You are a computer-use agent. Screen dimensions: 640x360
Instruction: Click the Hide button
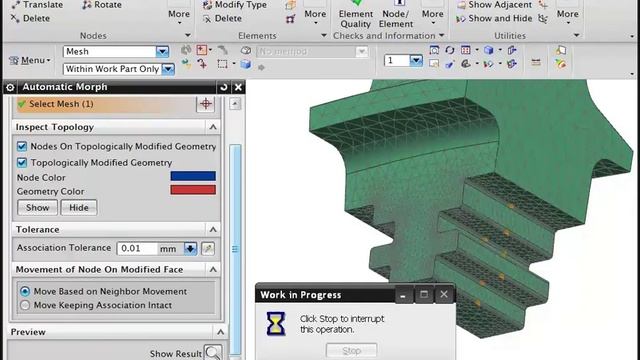click(79, 207)
